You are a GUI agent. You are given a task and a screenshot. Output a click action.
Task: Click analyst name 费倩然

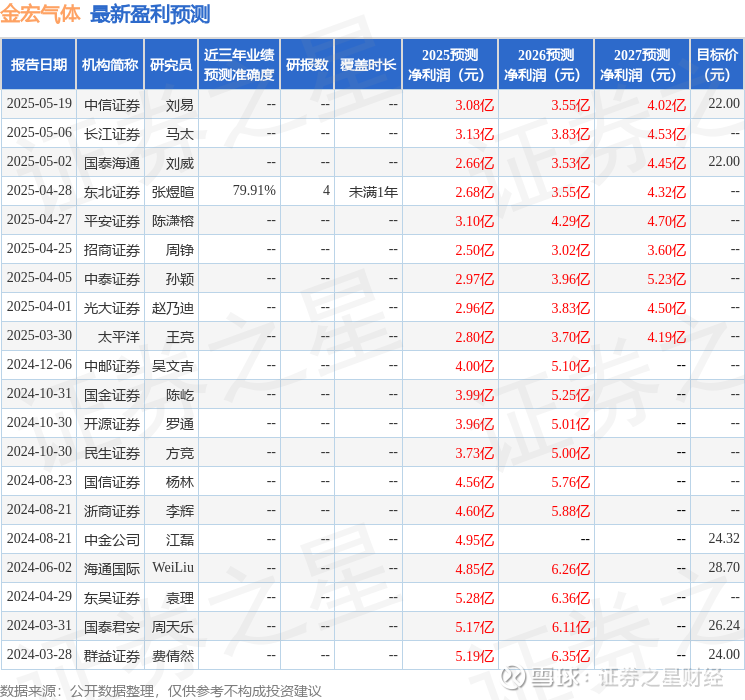(173, 656)
